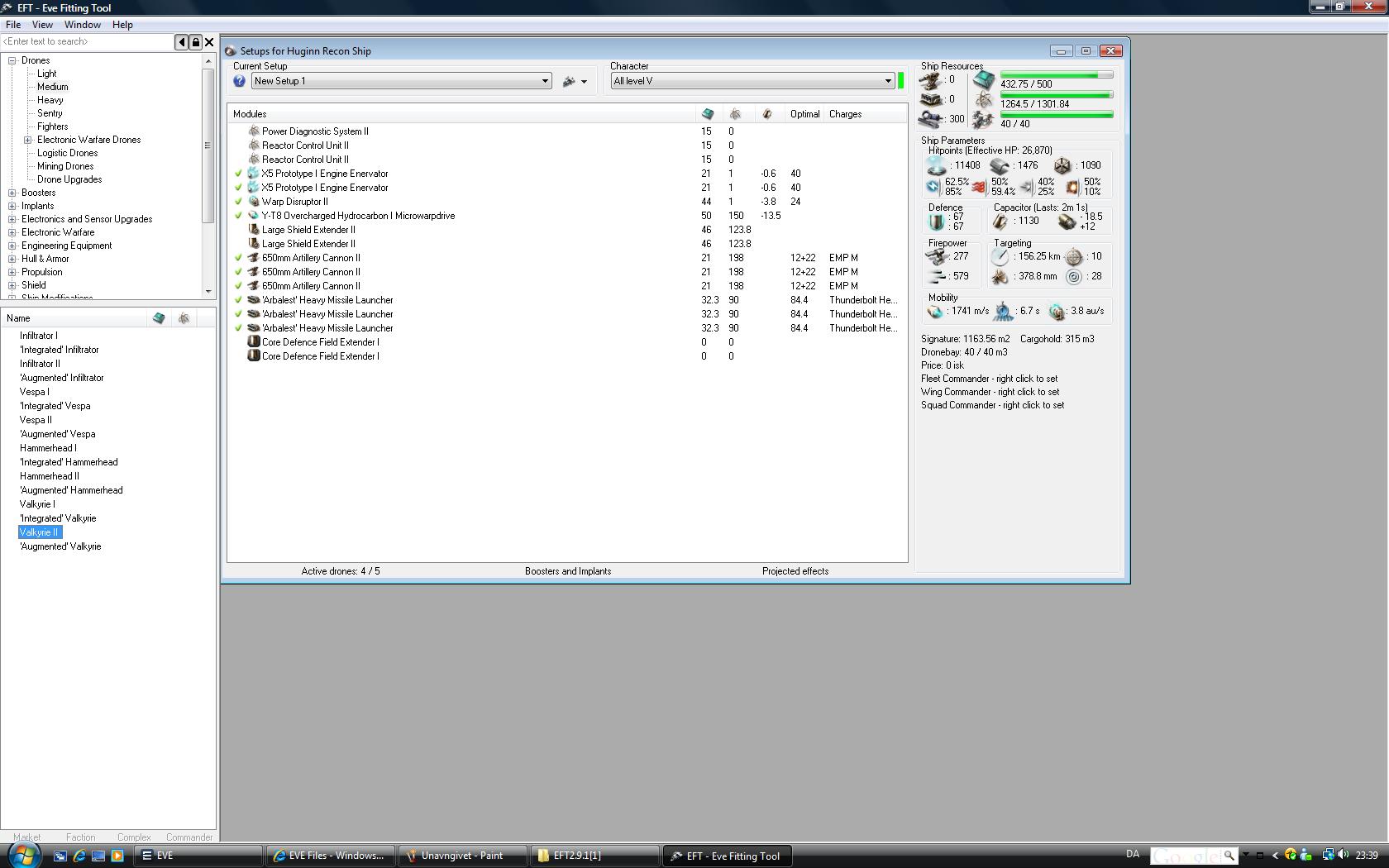1389x868 pixels.
Task: Click the CPU icon in the Name list header
Action: coord(159,318)
